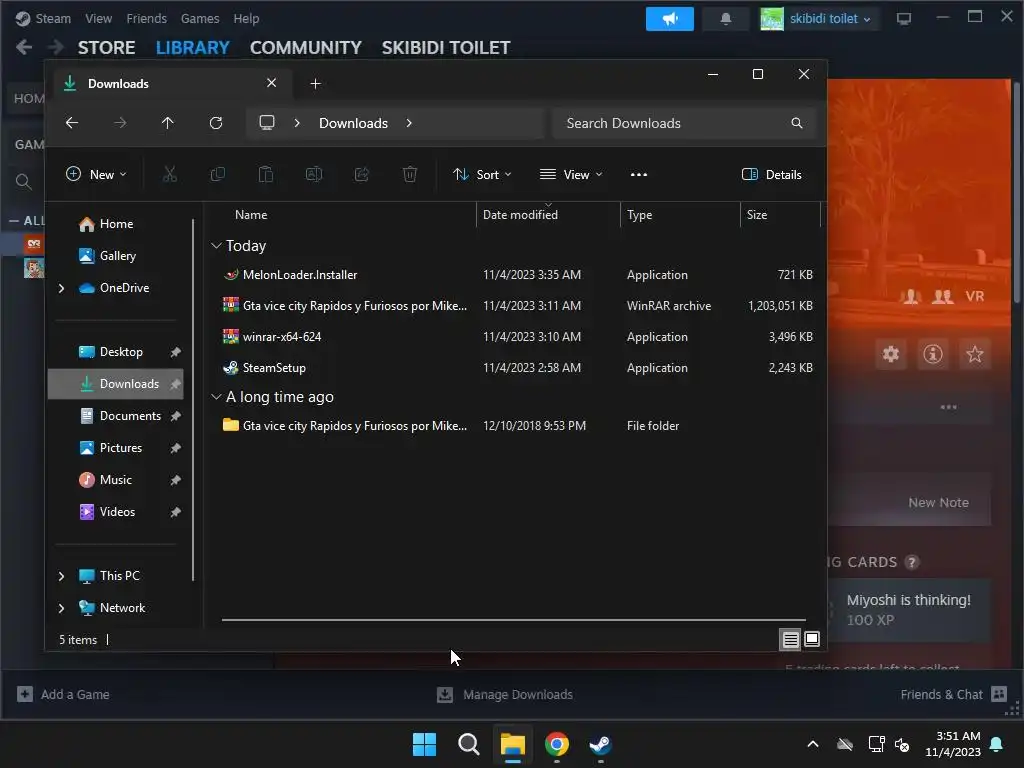Switch to details list view layout

tap(790, 639)
